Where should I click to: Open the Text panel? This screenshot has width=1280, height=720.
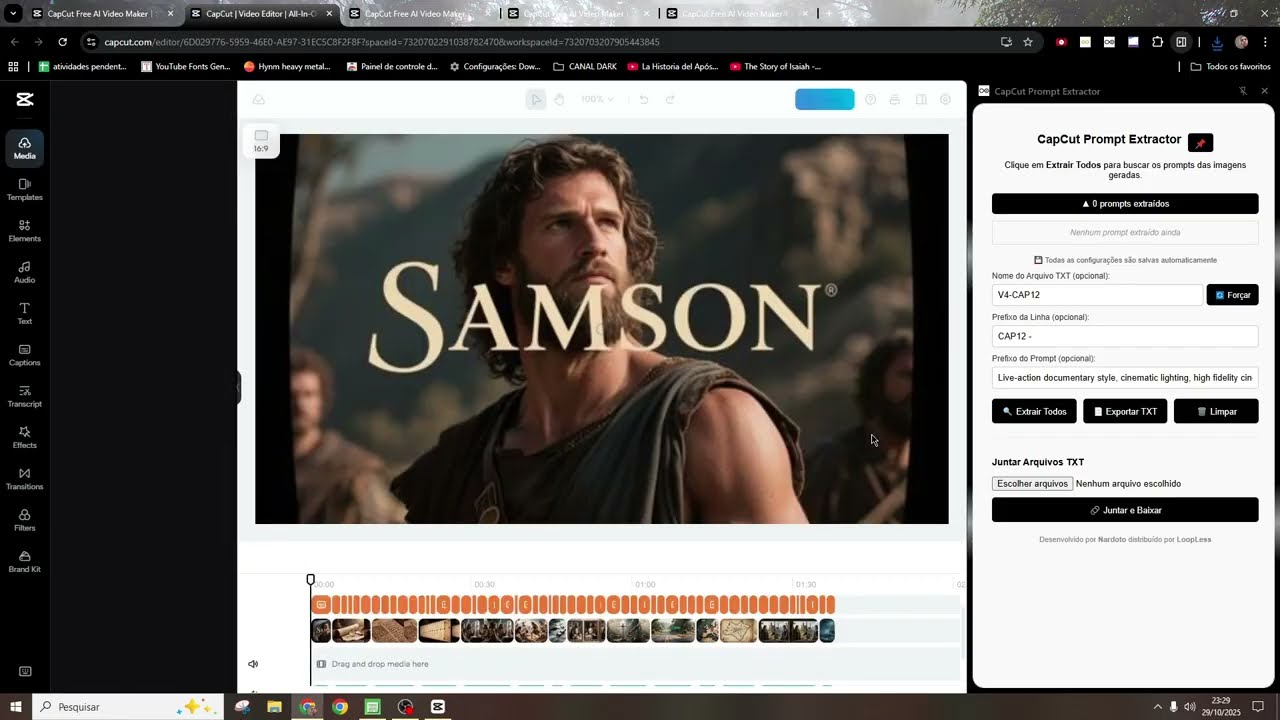click(x=25, y=314)
